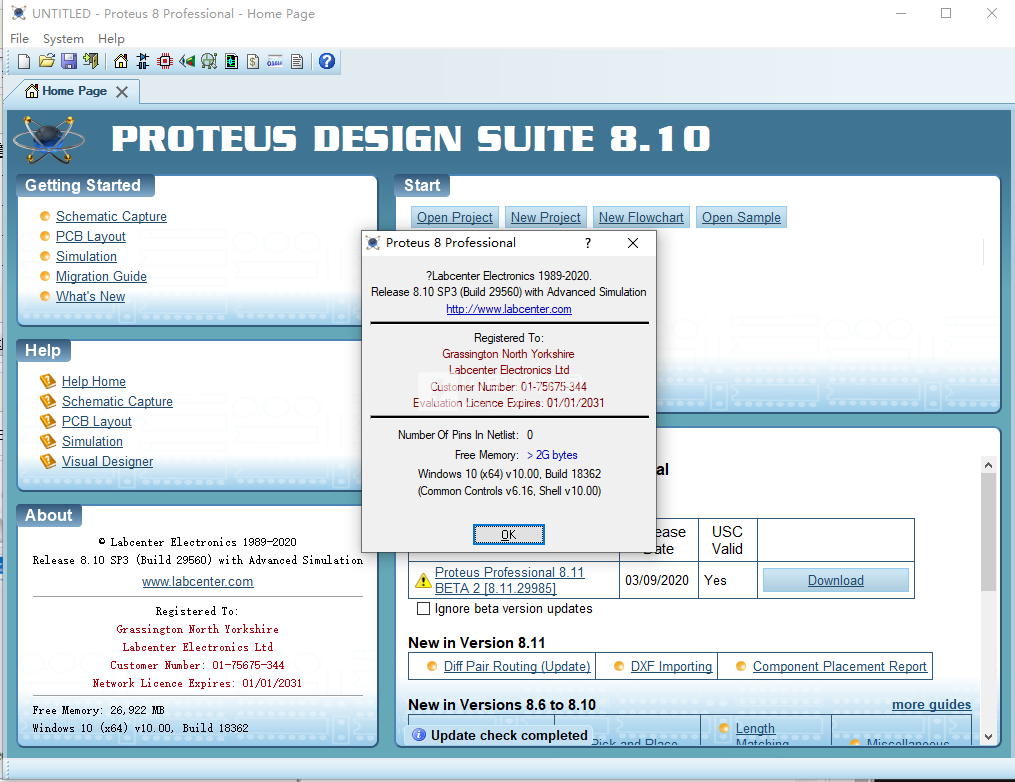Image resolution: width=1015 pixels, height=782 pixels.
Task: Click the scrollbar up arrow in updates panel
Action: click(988, 465)
